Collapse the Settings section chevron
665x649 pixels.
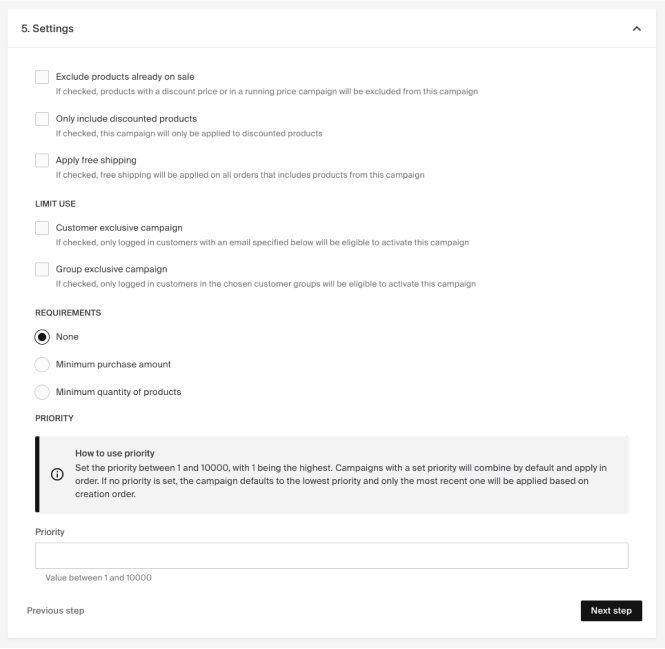[x=637, y=29]
